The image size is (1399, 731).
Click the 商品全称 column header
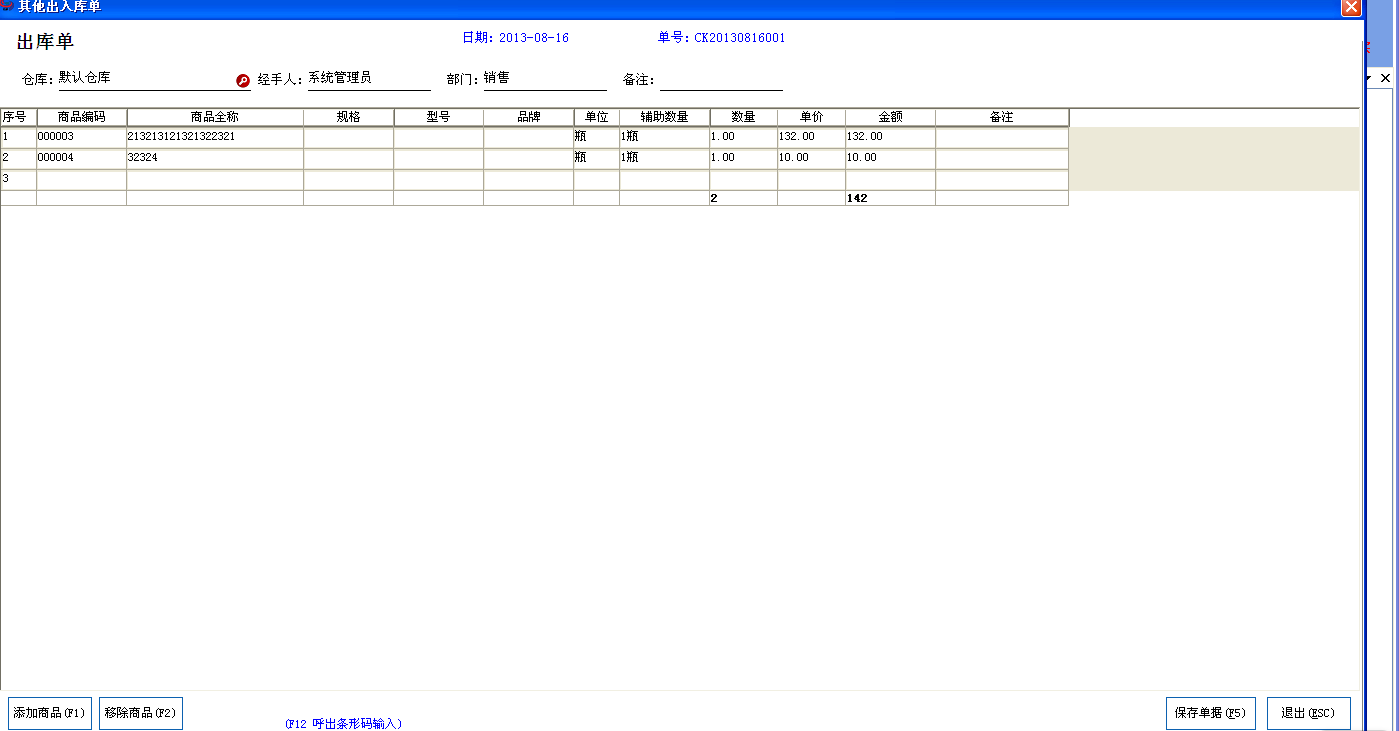(215, 117)
